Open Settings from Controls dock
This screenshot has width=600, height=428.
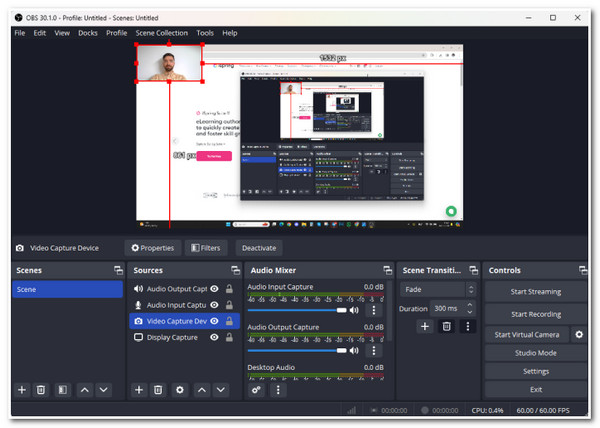[x=536, y=371]
